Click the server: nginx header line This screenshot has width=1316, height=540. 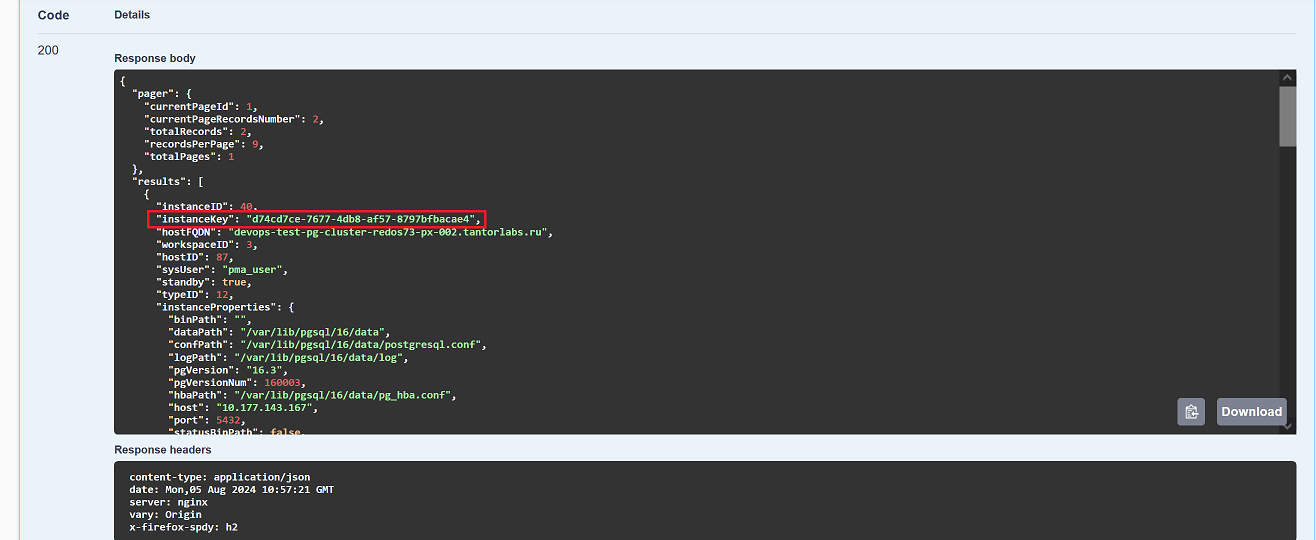click(x=167, y=502)
